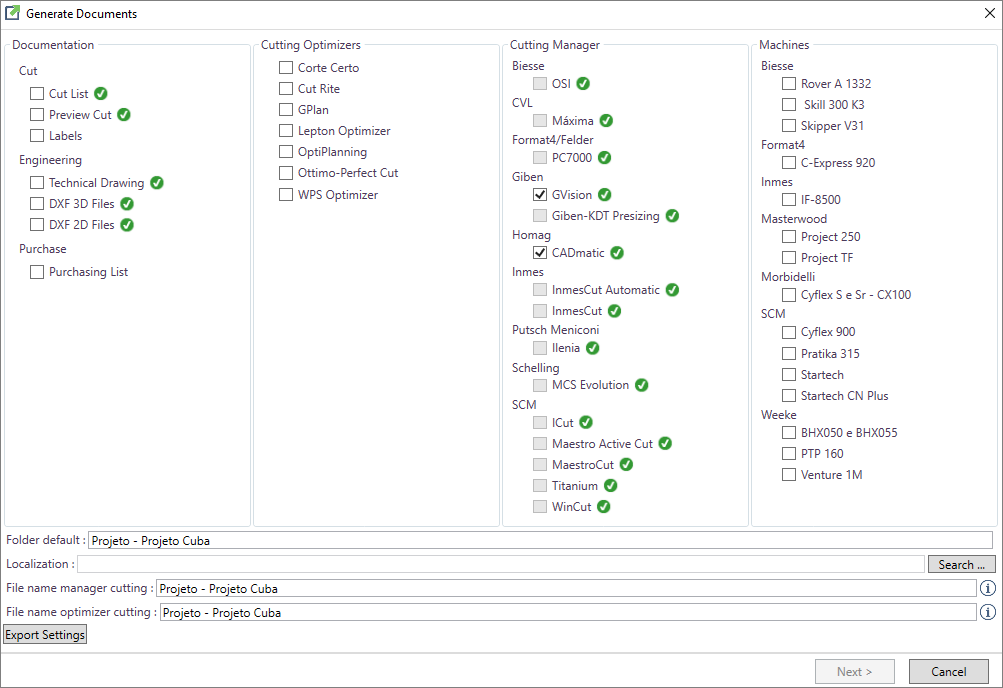
Task: Tick the OptiPlanning checkbox
Action: [286, 152]
